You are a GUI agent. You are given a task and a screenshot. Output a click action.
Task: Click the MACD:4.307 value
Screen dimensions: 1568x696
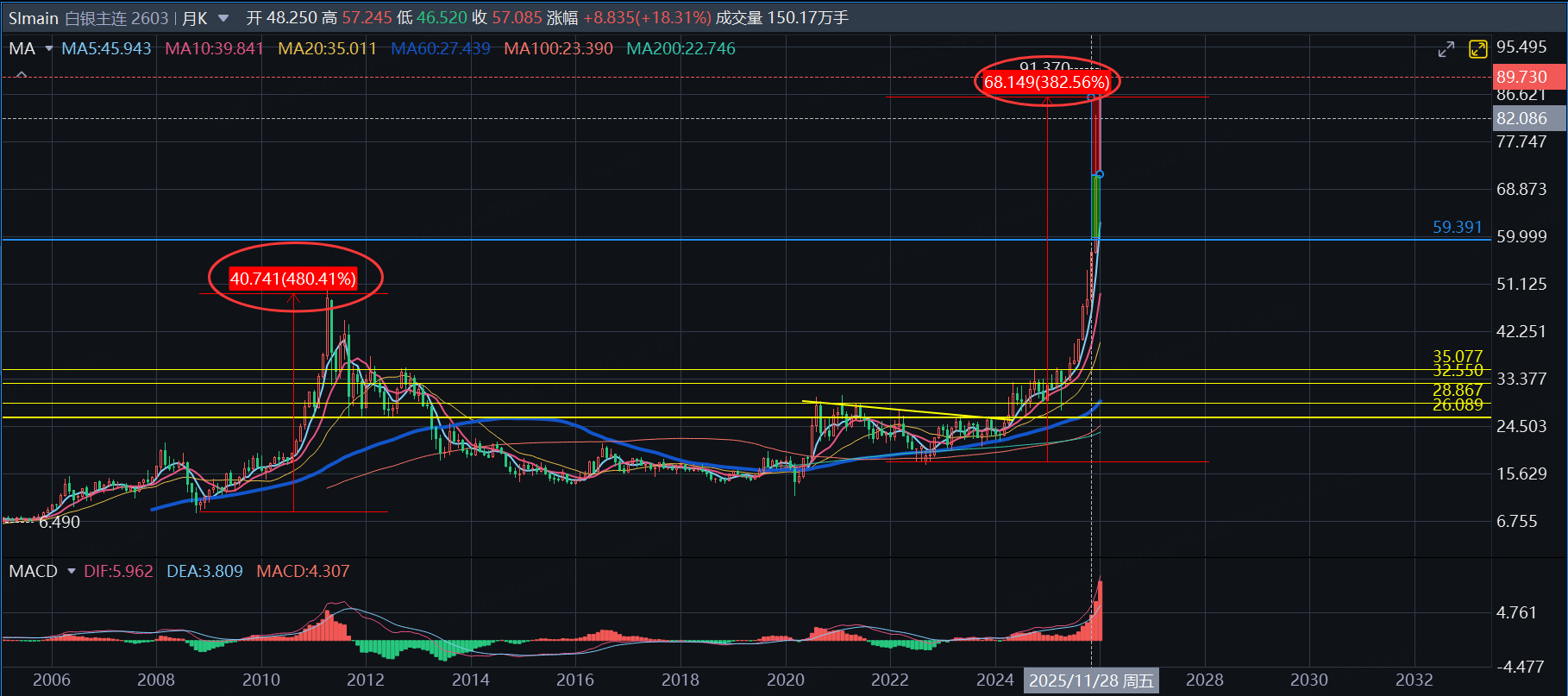point(303,571)
